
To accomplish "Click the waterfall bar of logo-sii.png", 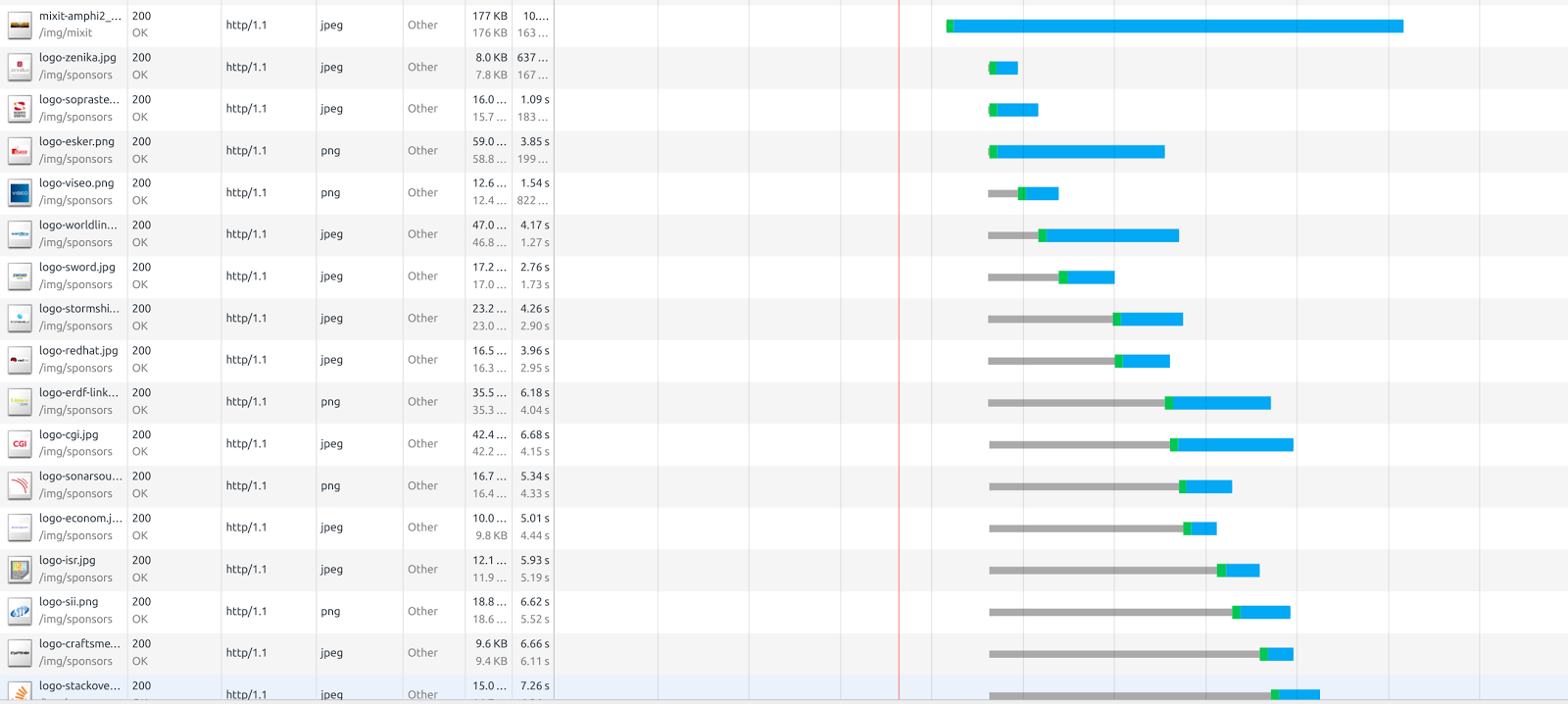I will click(1140, 612).
